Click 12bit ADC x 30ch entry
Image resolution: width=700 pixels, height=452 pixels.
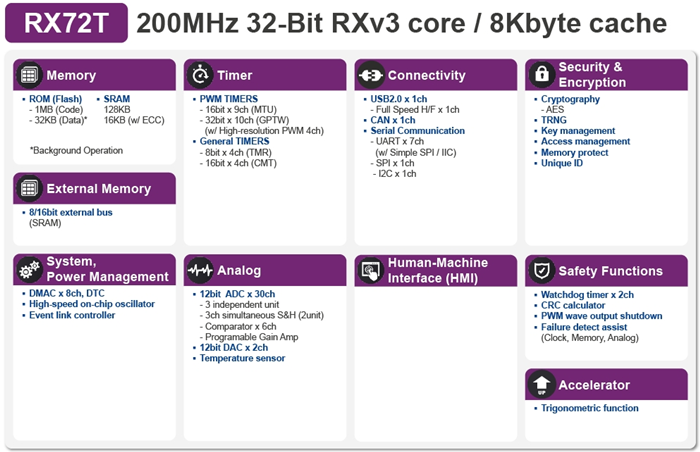237,294
